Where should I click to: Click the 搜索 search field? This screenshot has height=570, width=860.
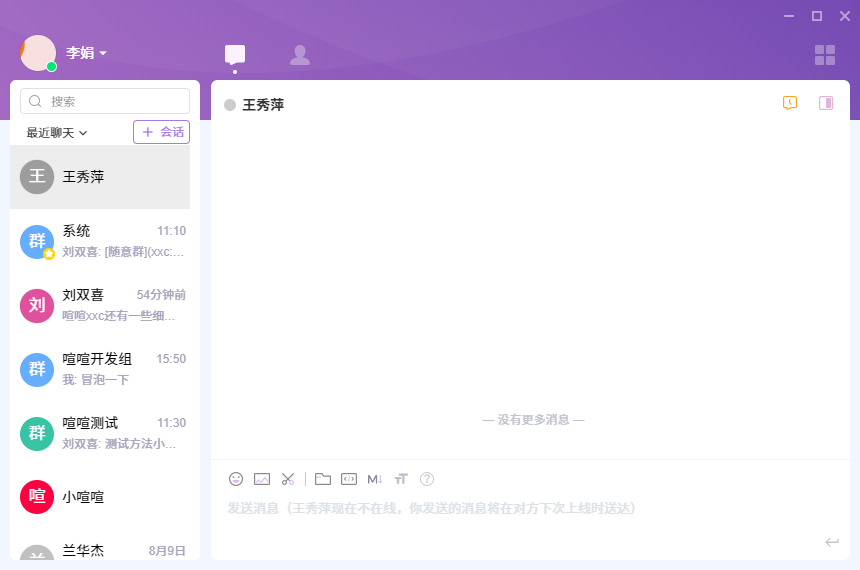point(105,101)
